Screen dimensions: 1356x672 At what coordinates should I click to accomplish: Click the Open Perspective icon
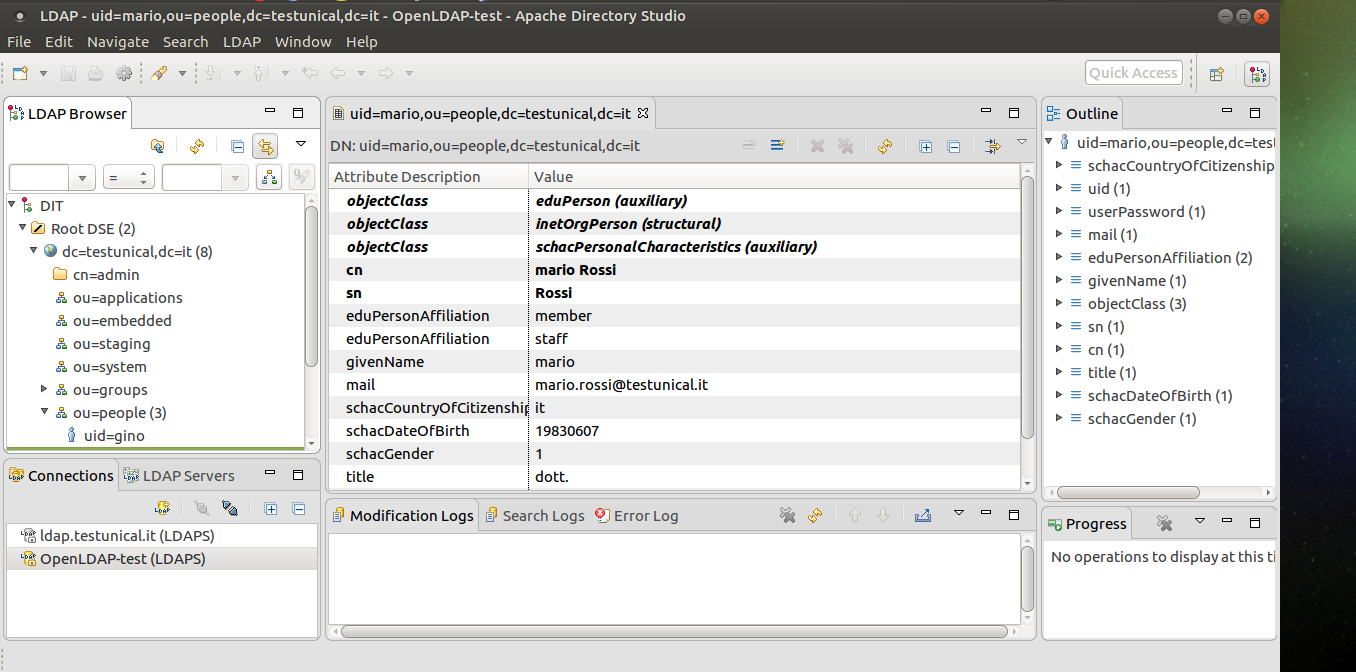1217,73
